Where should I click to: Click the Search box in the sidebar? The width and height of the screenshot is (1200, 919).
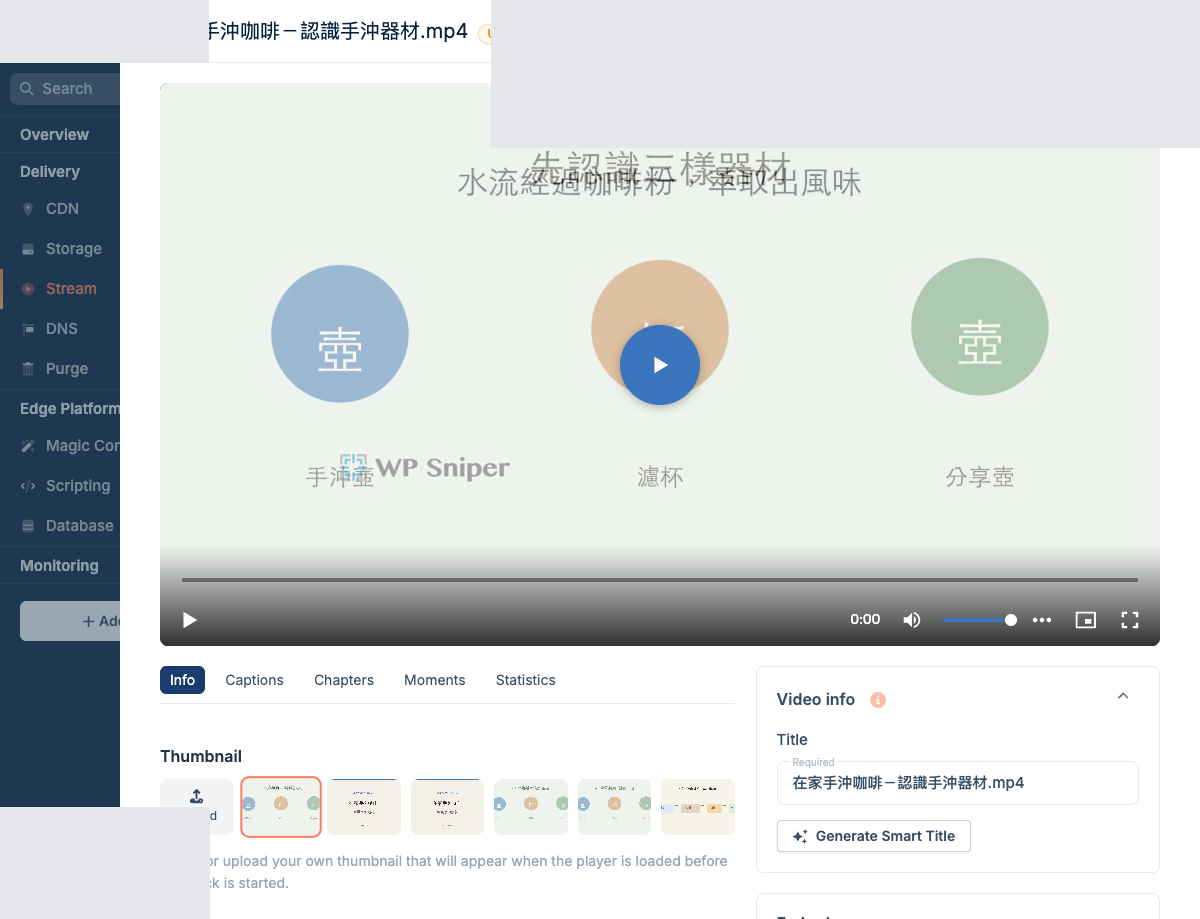tap(65, 89)
